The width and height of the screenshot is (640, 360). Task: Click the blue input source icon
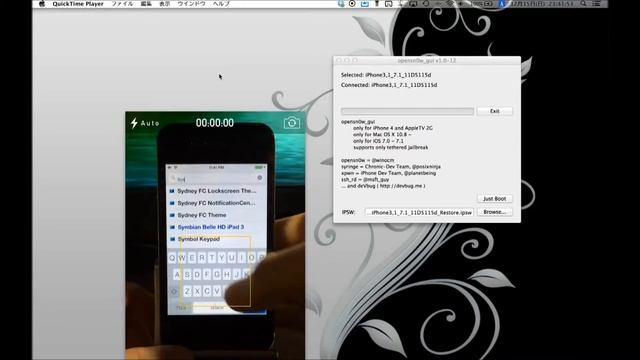tap(502, 4)
